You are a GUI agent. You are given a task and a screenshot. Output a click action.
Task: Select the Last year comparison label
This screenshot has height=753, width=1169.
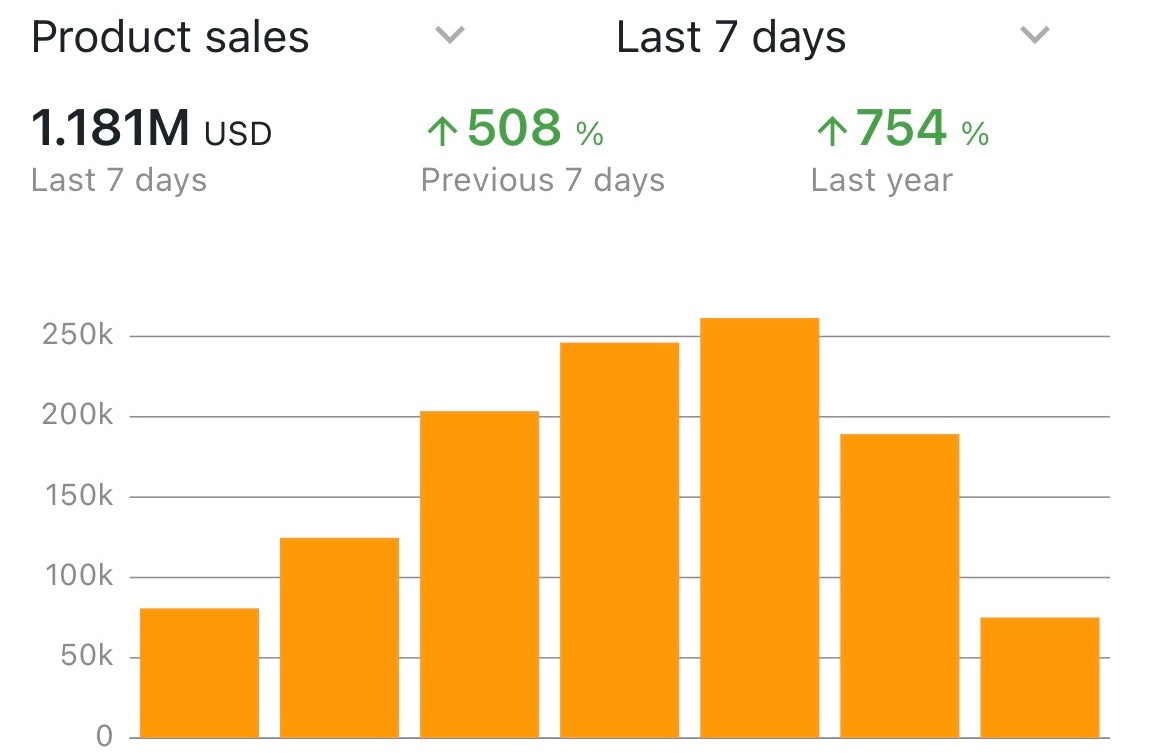882,180
